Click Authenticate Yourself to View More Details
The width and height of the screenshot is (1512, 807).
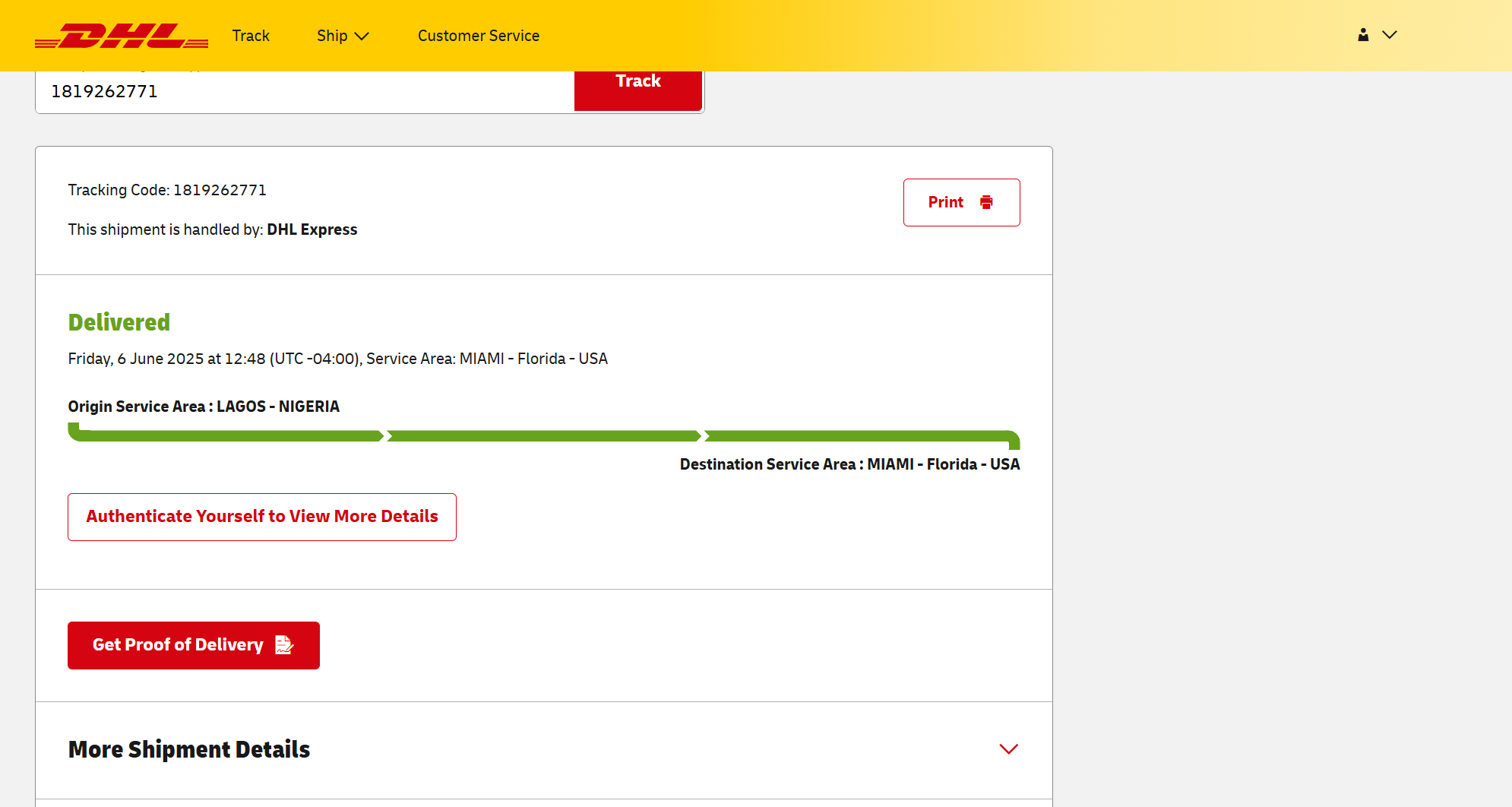[x=262, y=517]
